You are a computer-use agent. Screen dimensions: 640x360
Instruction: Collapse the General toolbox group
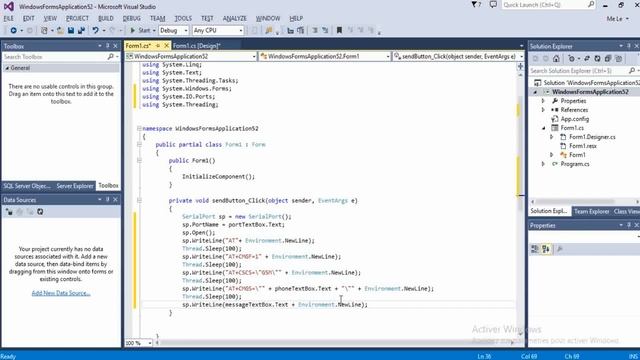click(x=7, y=68)
